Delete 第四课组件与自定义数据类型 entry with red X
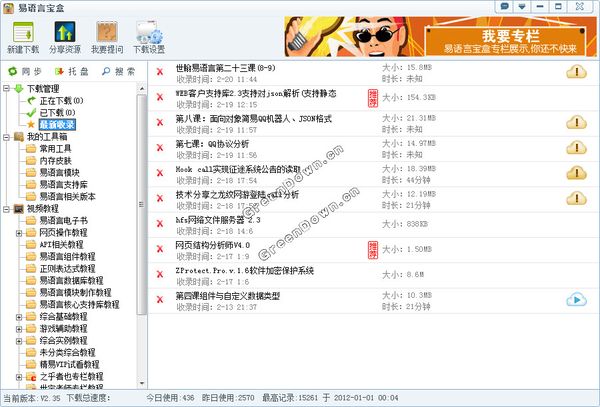 click(x=160, y=300)
